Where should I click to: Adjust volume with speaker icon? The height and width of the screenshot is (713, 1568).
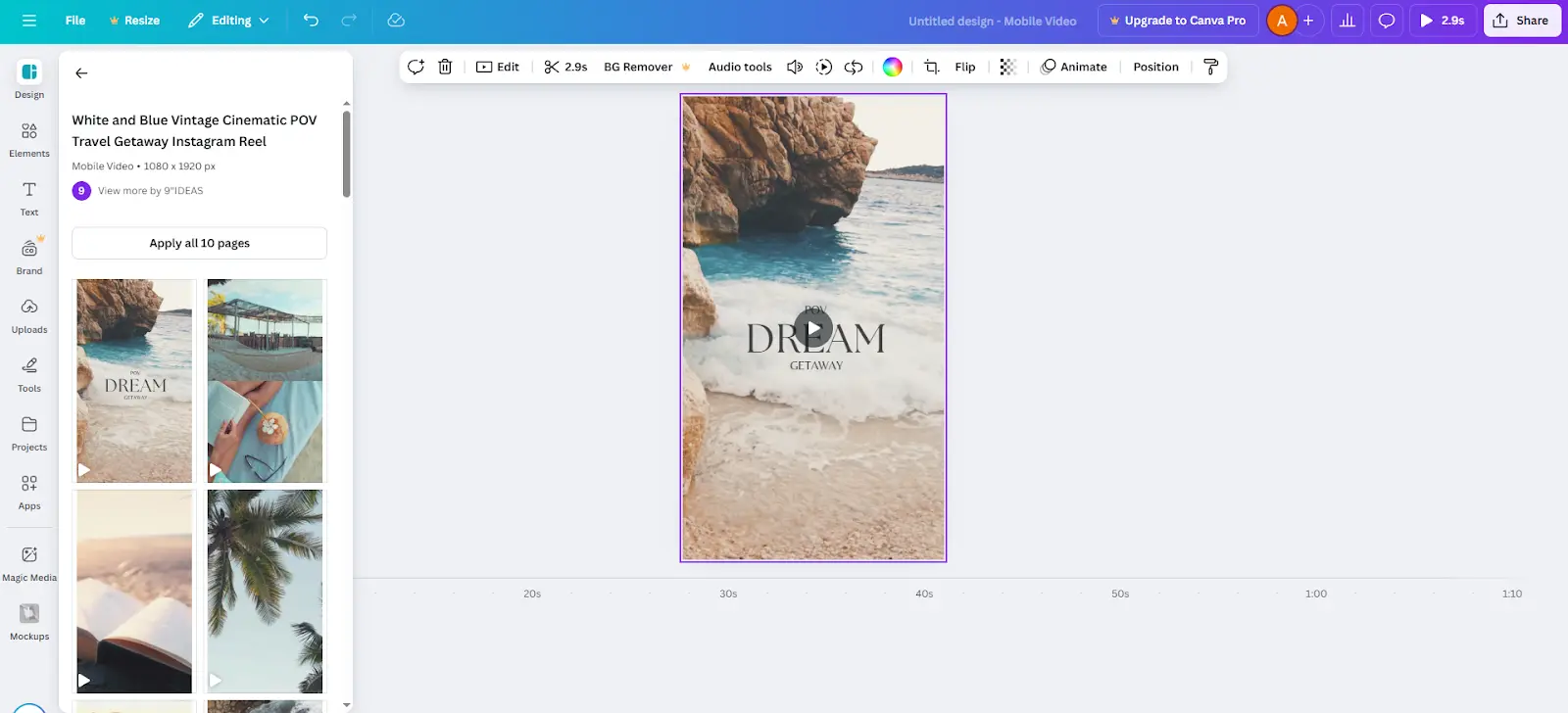(x=795, y=67)
